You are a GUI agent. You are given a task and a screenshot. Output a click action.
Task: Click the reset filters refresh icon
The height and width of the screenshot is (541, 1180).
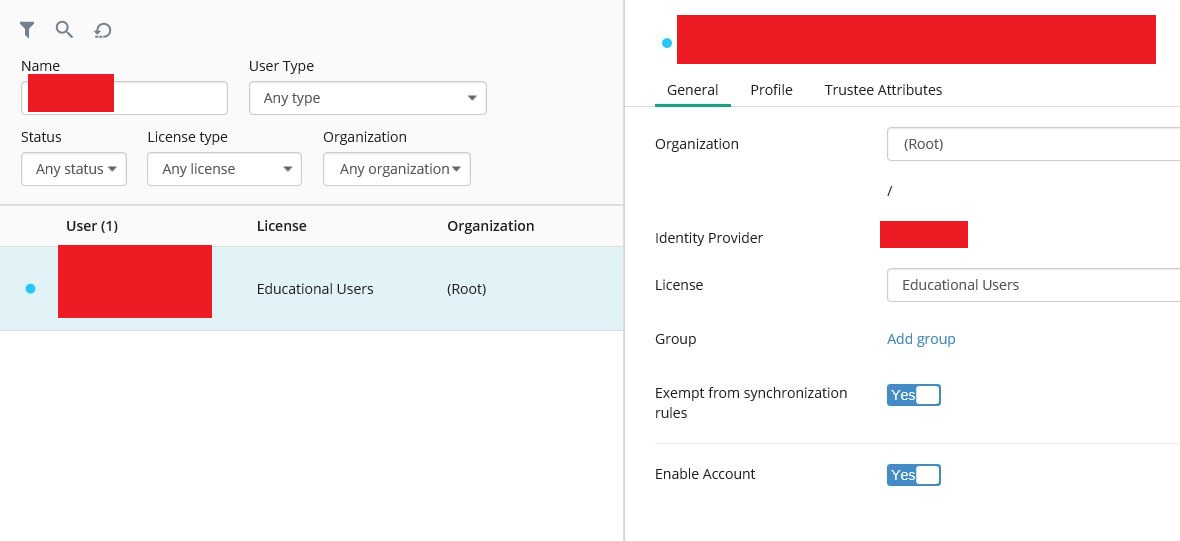[x=102, y=31]
